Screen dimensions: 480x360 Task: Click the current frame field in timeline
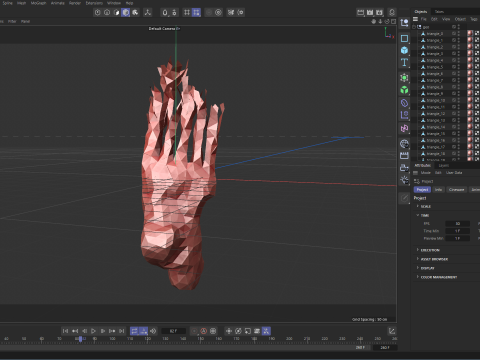pyautogui.click(x=173, y=331)
